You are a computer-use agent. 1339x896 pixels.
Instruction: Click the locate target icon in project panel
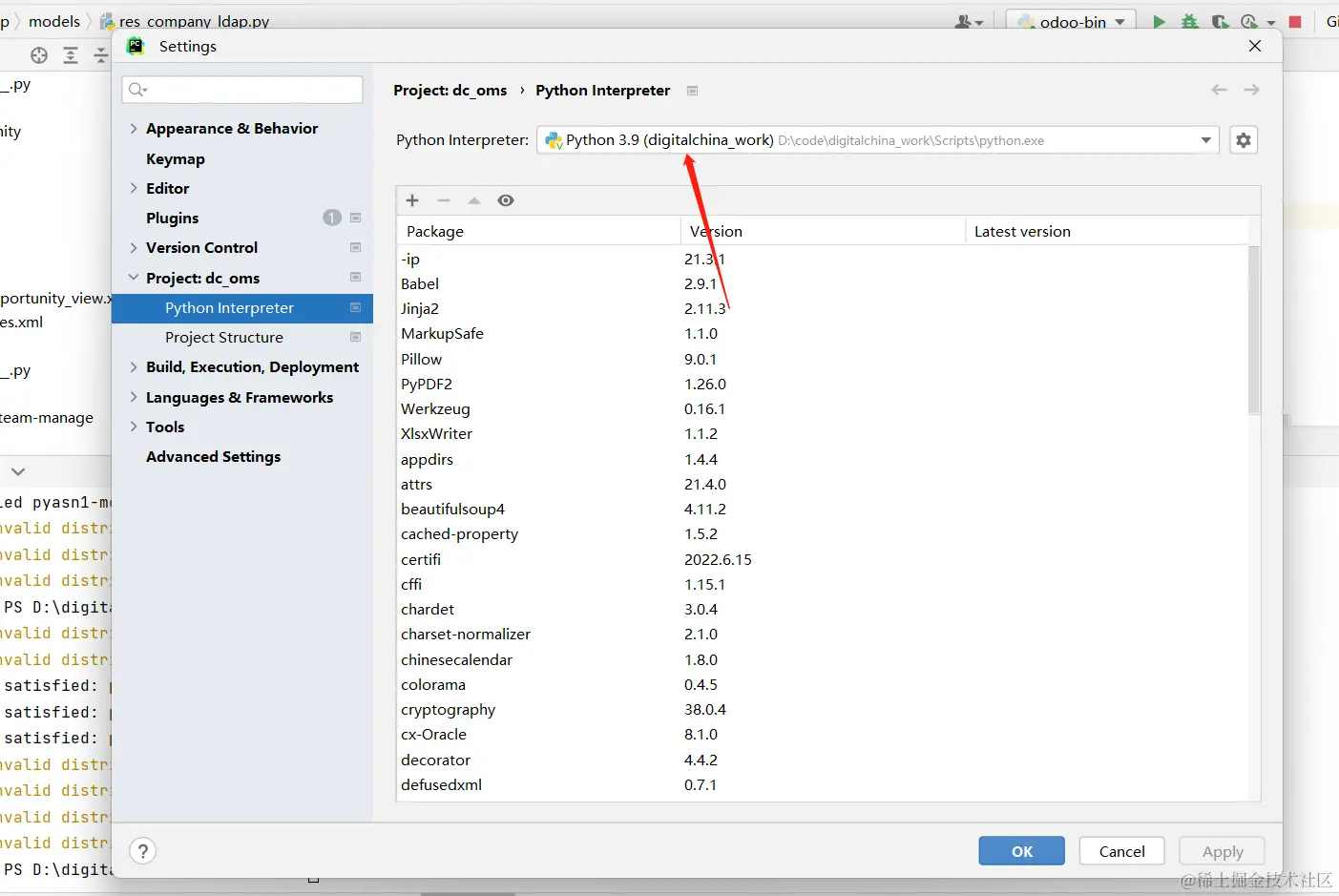(x=39, y=55)
